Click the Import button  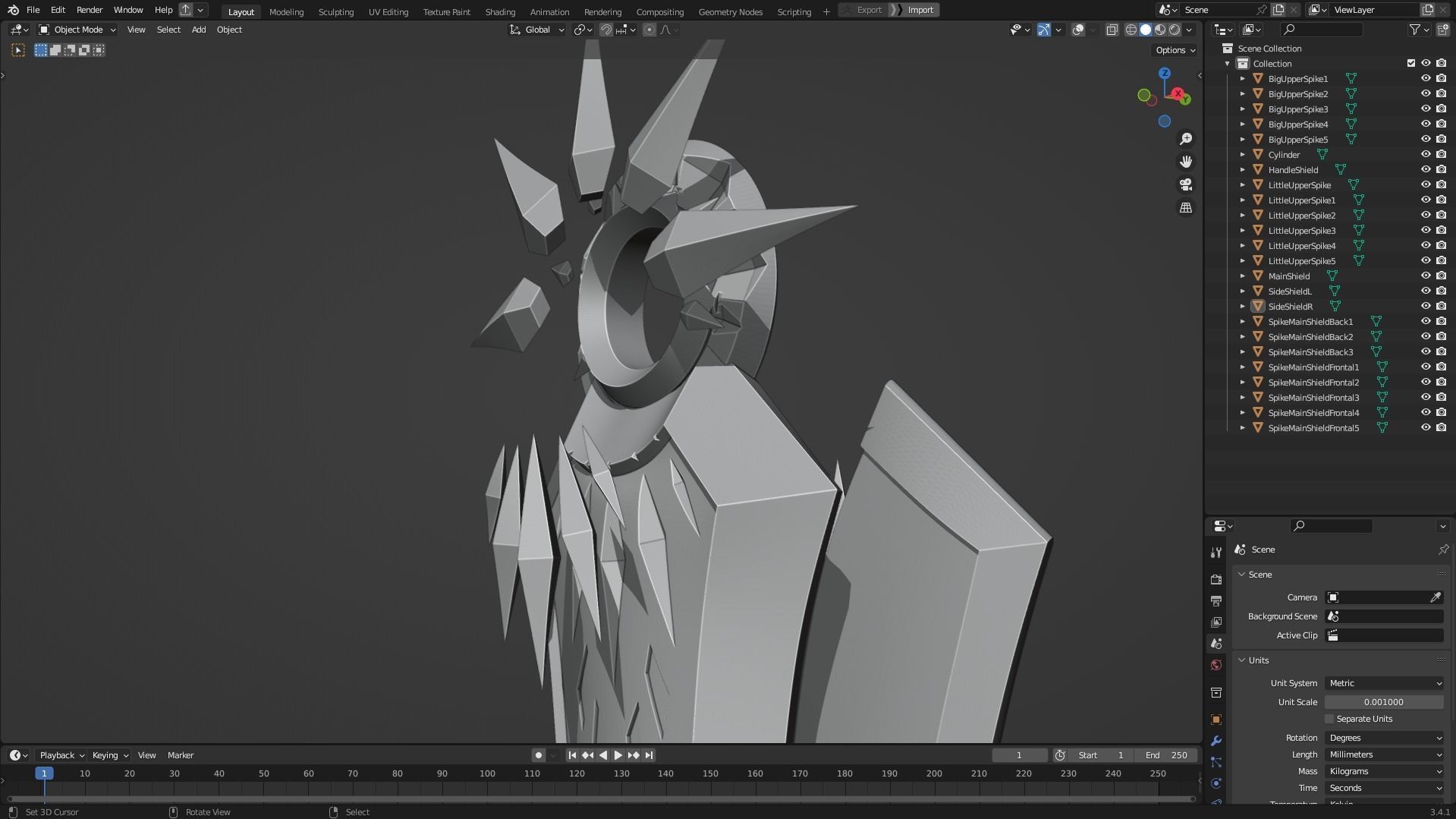pyautogui.click(x=915, y=10)
